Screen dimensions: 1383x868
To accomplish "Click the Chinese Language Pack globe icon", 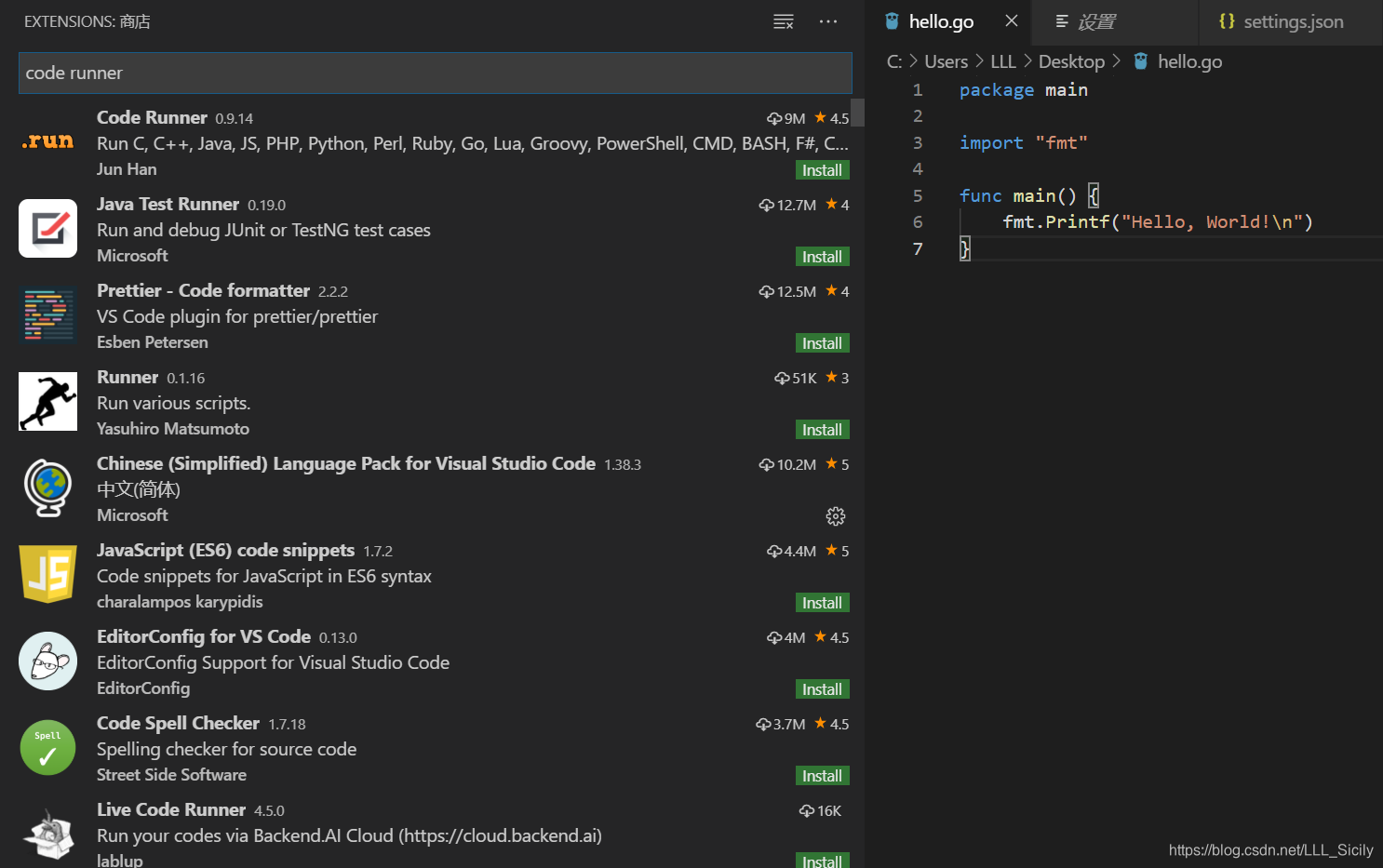I will [47, 487].
